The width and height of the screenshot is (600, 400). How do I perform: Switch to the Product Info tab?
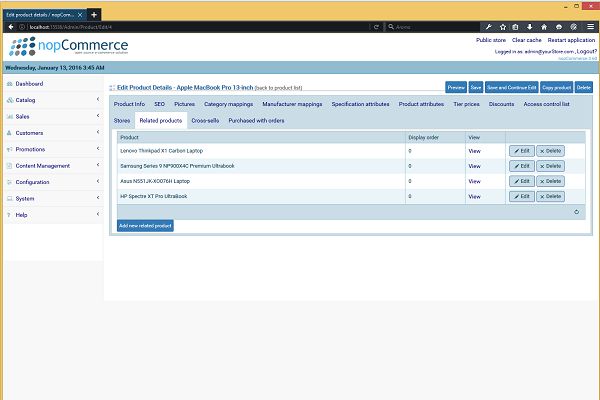[129, 104]
